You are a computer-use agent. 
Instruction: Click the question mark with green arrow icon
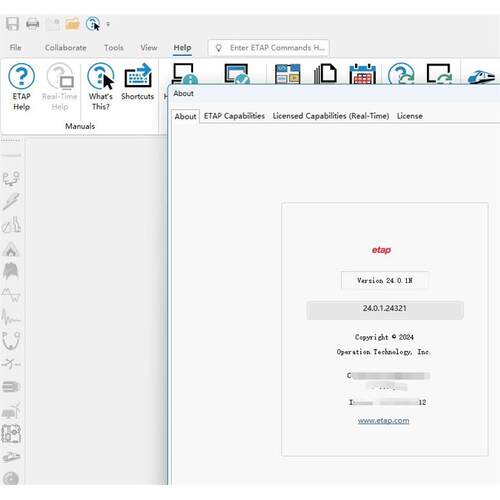click(401, 73)
